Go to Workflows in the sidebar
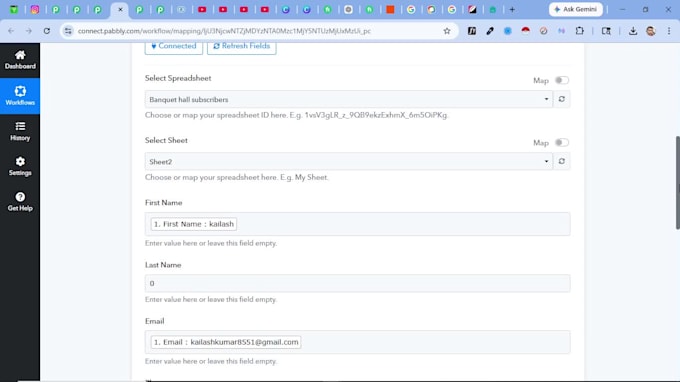This screenshot has height=382, width=680. [x=20, y=96]
